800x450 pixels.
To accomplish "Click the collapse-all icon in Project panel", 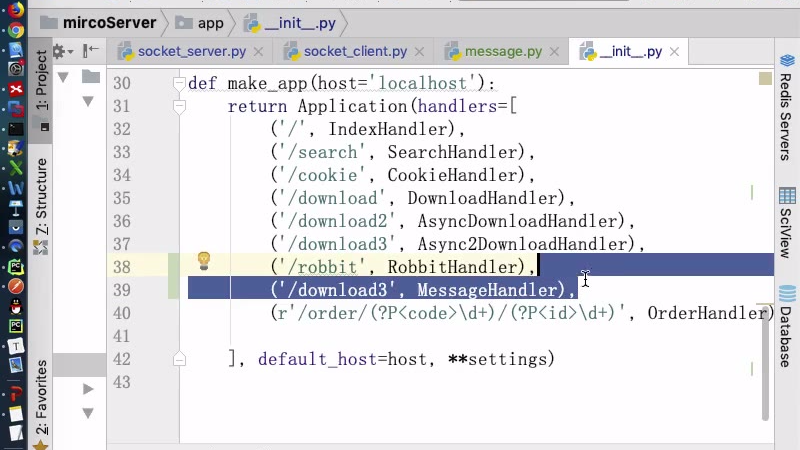I will tap(91, 51).
